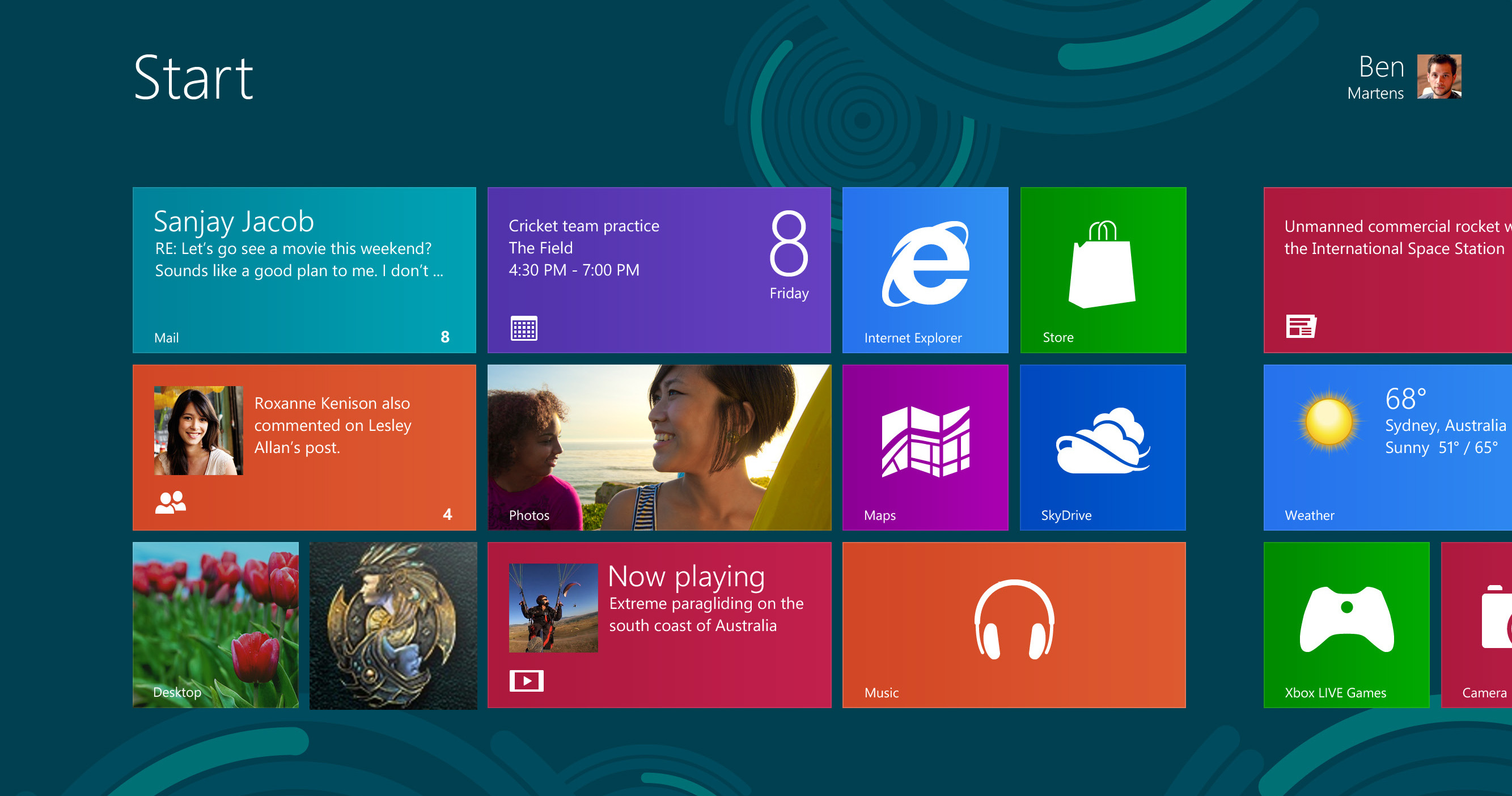Click 'RE: Let's go see a movie' subject
Image resolution: width=1512 pixels, height=796 pixels.
(x=293, y=248)
